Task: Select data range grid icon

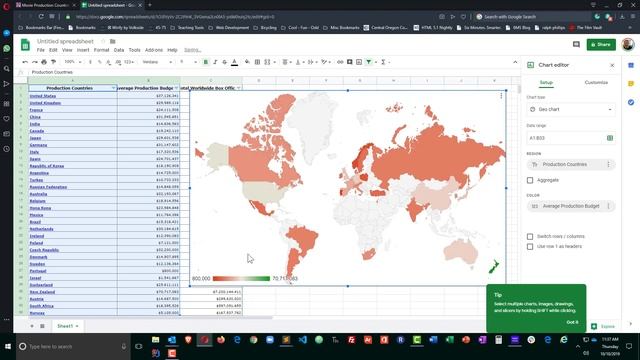Action: [x=610, y=138]
